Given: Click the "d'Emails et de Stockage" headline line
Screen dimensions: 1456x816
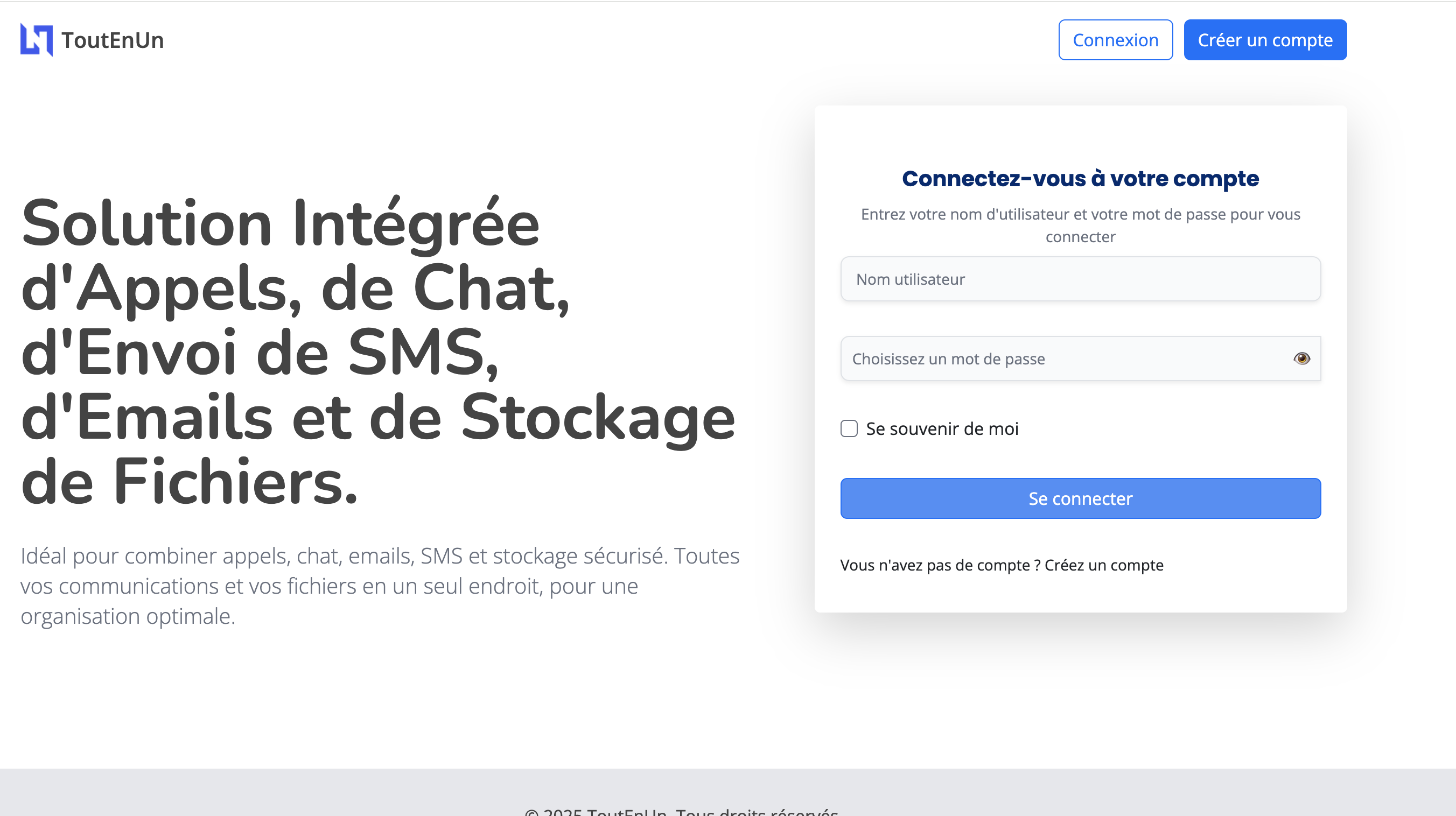Looking at the screenshot, I should (x=378, y=418).
